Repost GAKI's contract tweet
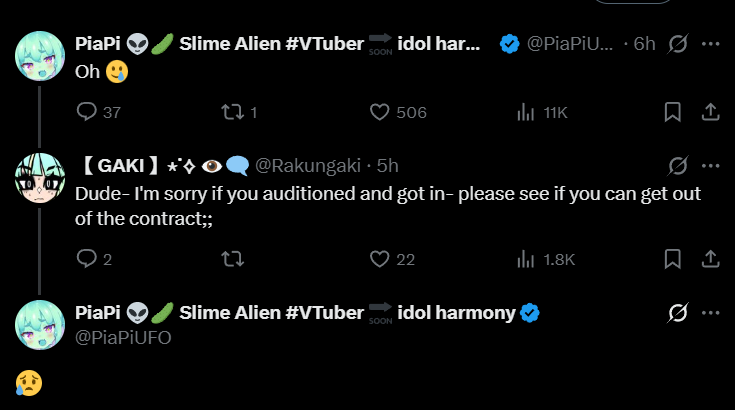 click(x=232, y=259)
